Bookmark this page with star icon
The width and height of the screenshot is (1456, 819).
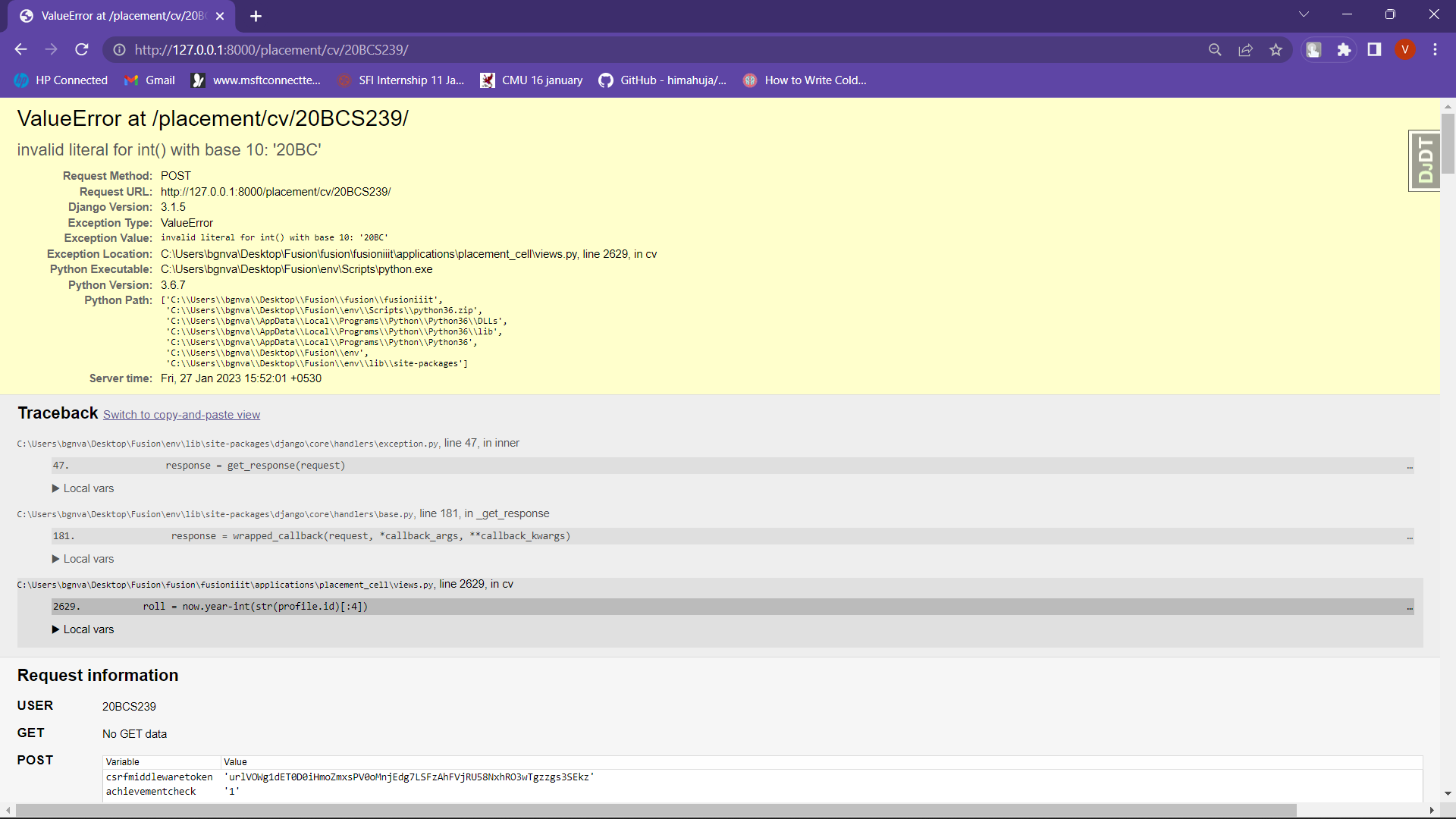pos(1276,49)
